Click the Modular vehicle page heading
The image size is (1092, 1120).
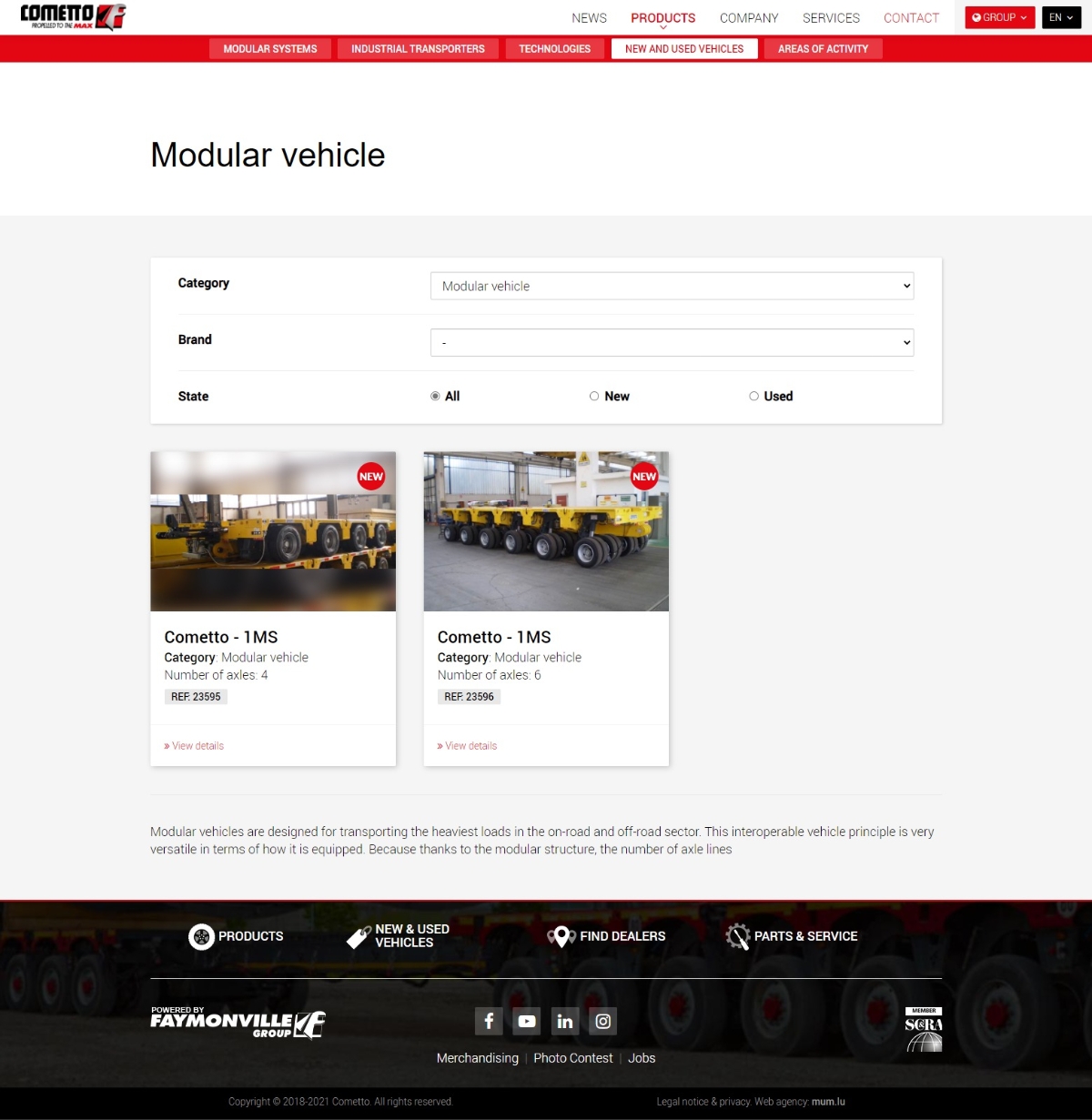[268, 155]
